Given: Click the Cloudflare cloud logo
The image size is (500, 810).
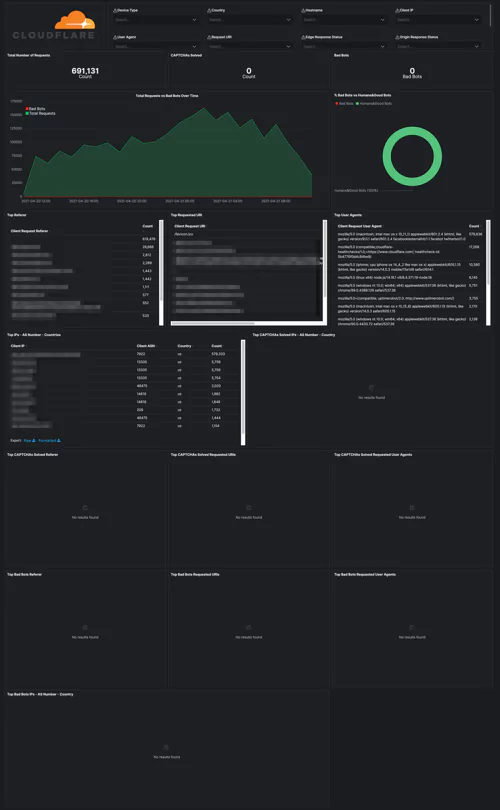Looking at the screenshot, I should pyautogui.click(x=75, y=20).
